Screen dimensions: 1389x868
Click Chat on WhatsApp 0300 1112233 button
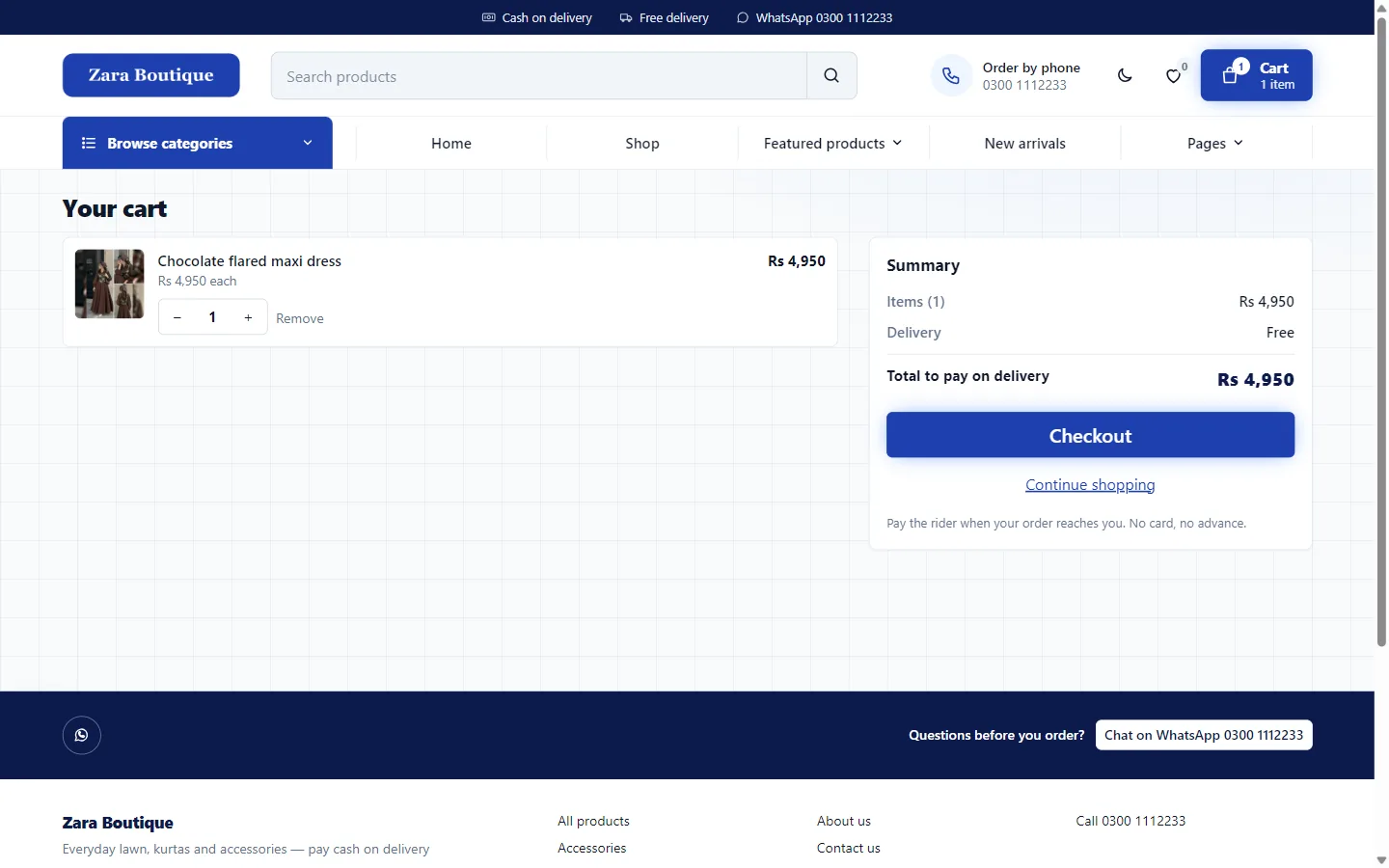point(1204,735)
